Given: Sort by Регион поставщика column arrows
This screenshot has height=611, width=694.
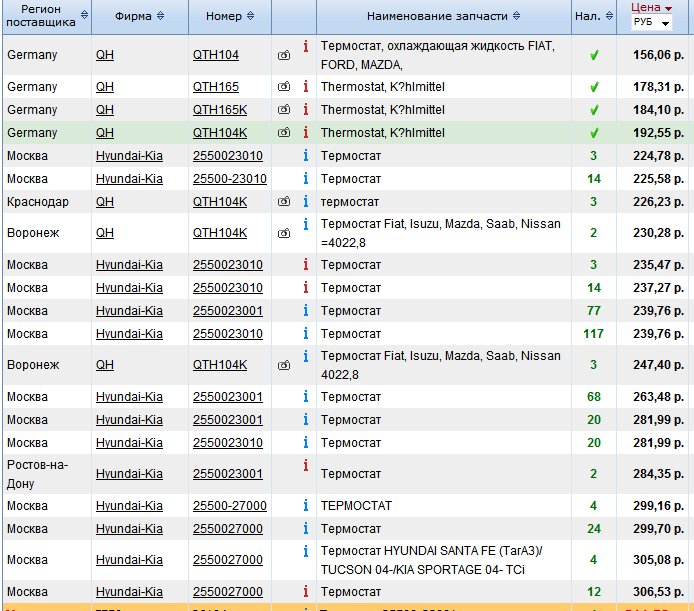Looking at the screenshot, I should click(84, 15).
